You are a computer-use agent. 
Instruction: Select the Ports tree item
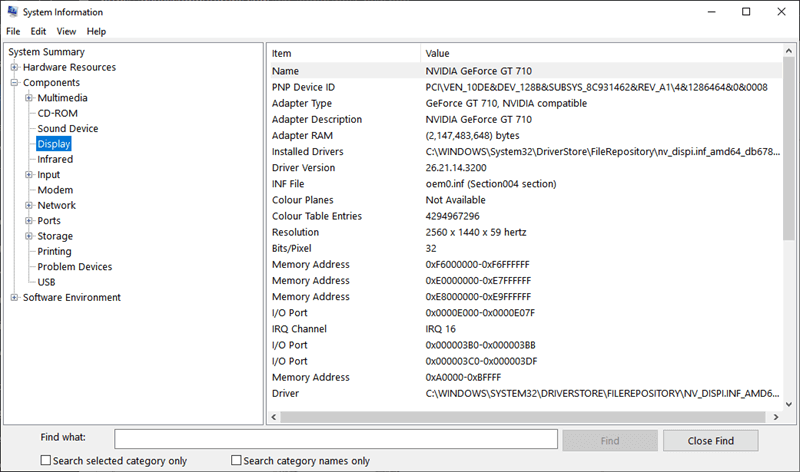coord(49,220)
